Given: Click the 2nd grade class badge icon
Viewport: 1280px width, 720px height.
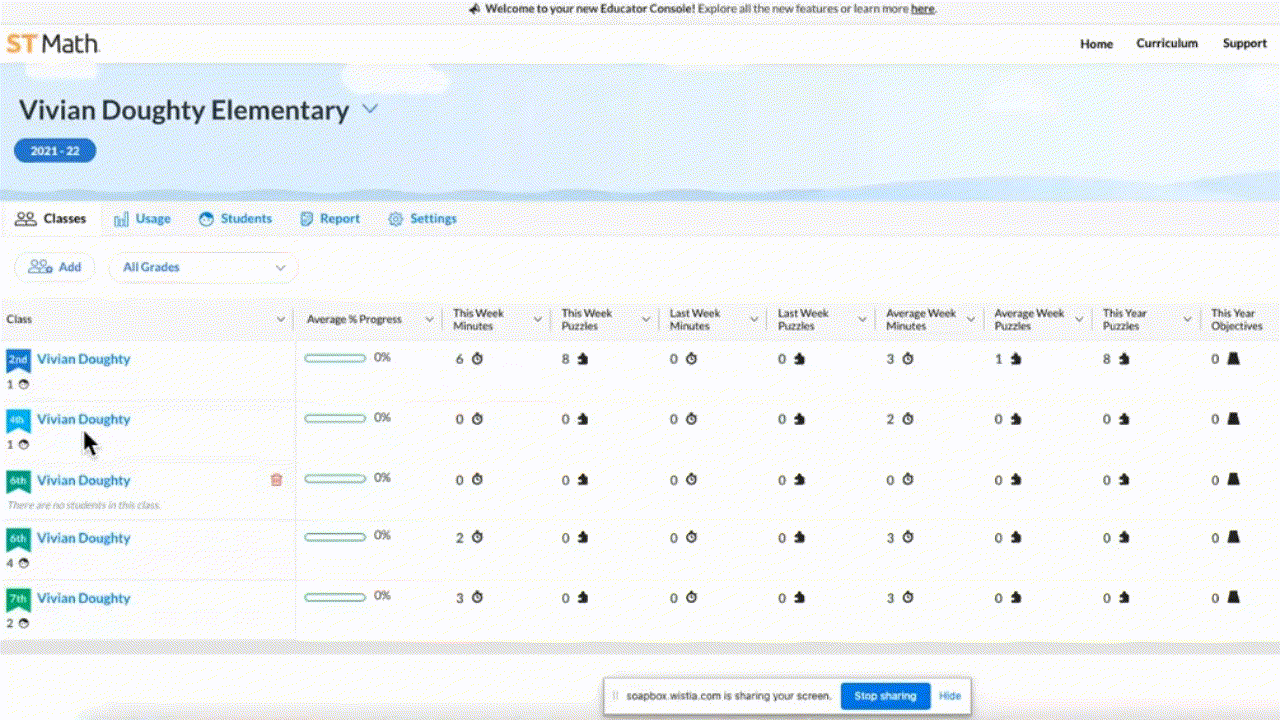Looking at the screenshot, I should tap(18, 360).
